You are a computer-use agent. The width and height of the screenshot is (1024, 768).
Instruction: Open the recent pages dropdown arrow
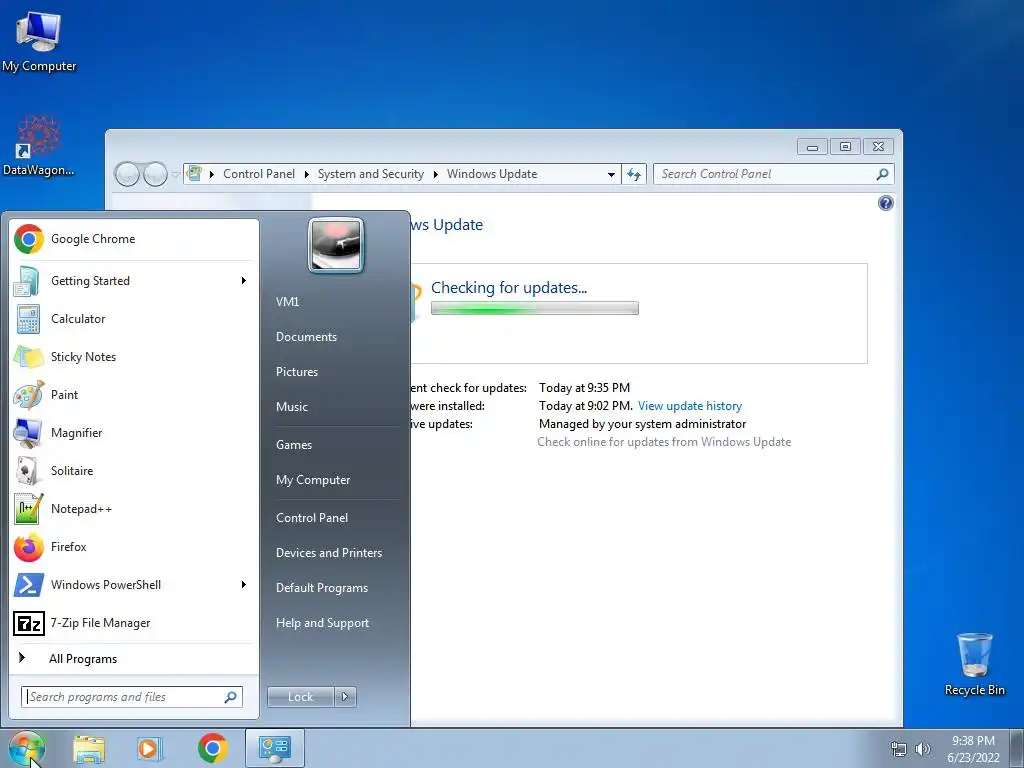point(175,174)
